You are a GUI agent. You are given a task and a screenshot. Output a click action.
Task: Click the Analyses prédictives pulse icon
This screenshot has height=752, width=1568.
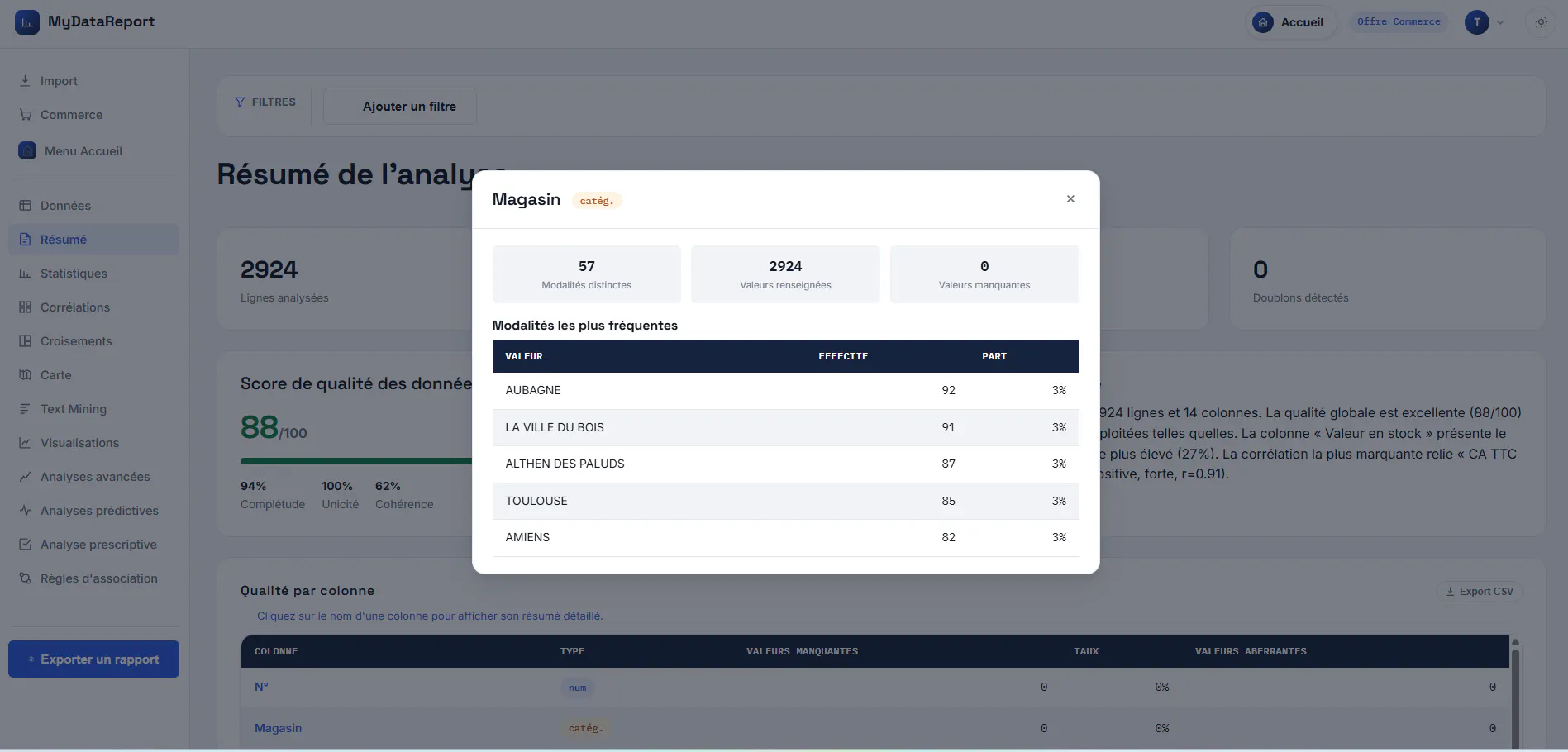pos(25,511)
